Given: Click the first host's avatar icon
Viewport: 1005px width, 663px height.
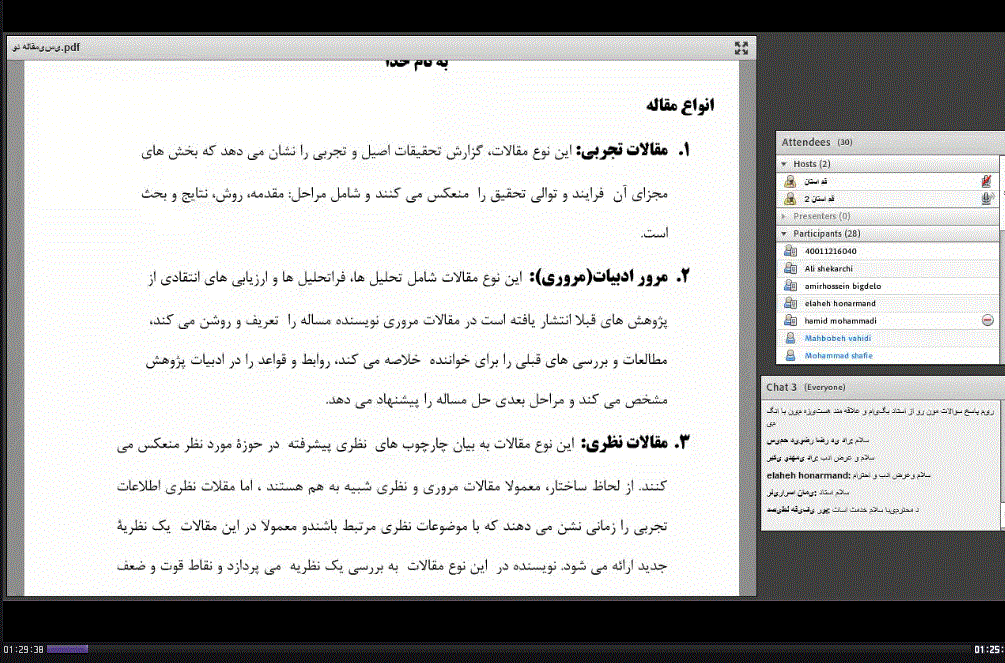Looking at the screenshot, I should point(789,181).
